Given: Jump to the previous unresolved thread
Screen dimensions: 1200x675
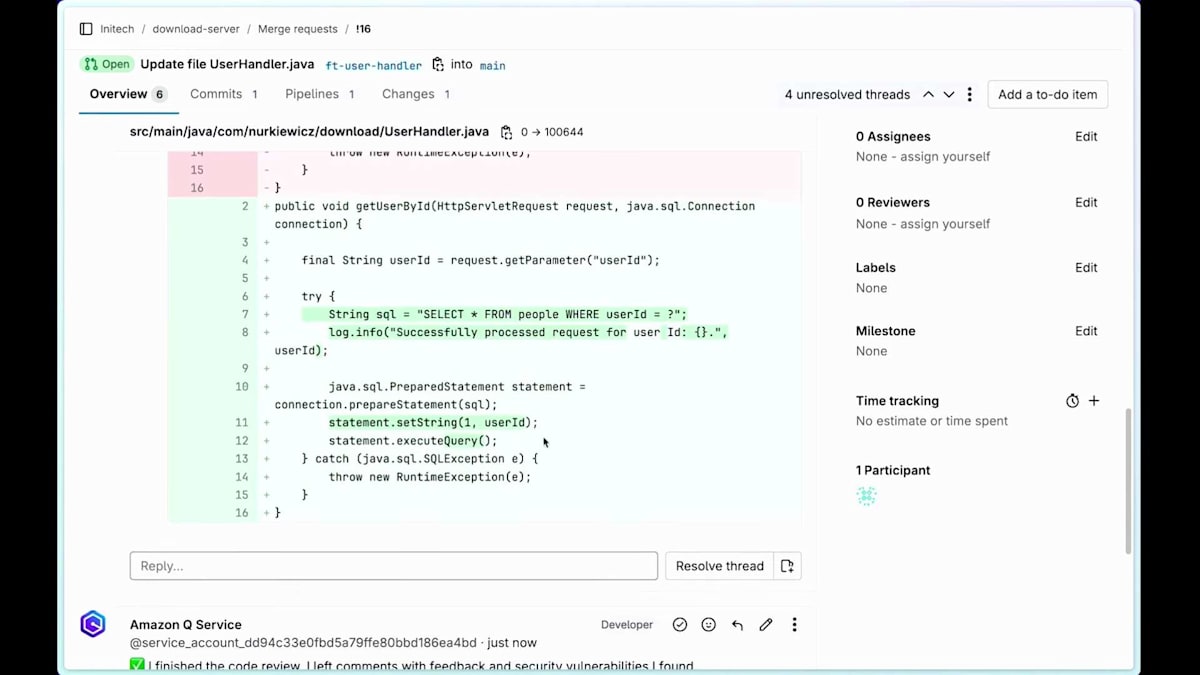Looking at the screenshot, I should point(928,94).
